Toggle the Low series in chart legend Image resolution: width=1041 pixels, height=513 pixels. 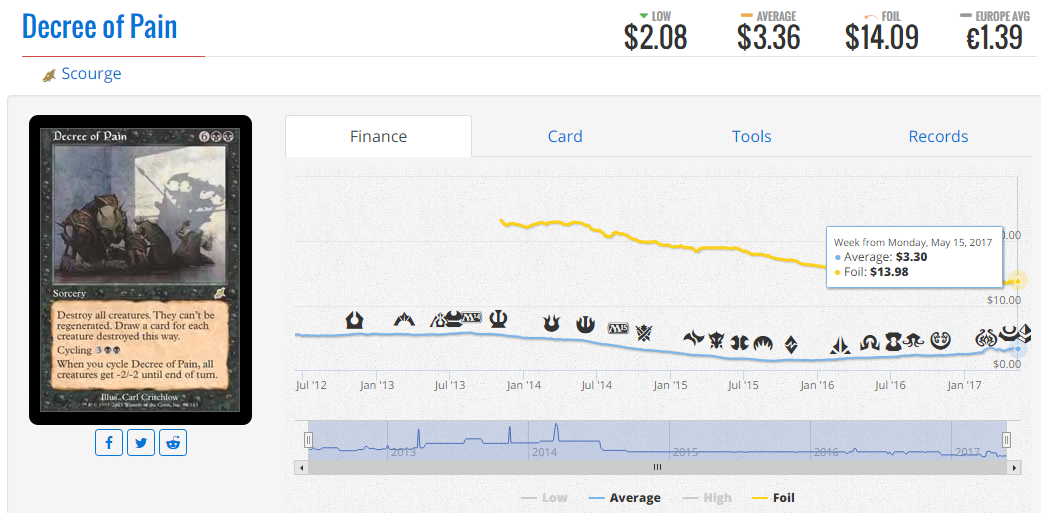click(x=544, y=498)
